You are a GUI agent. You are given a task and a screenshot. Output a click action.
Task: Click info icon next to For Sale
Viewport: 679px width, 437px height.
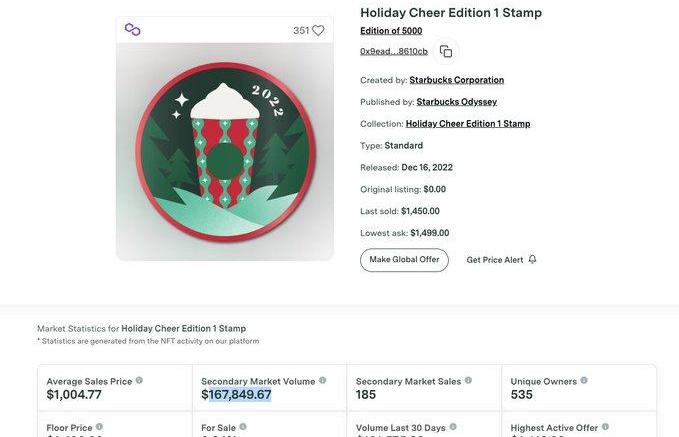coord(243,427)
